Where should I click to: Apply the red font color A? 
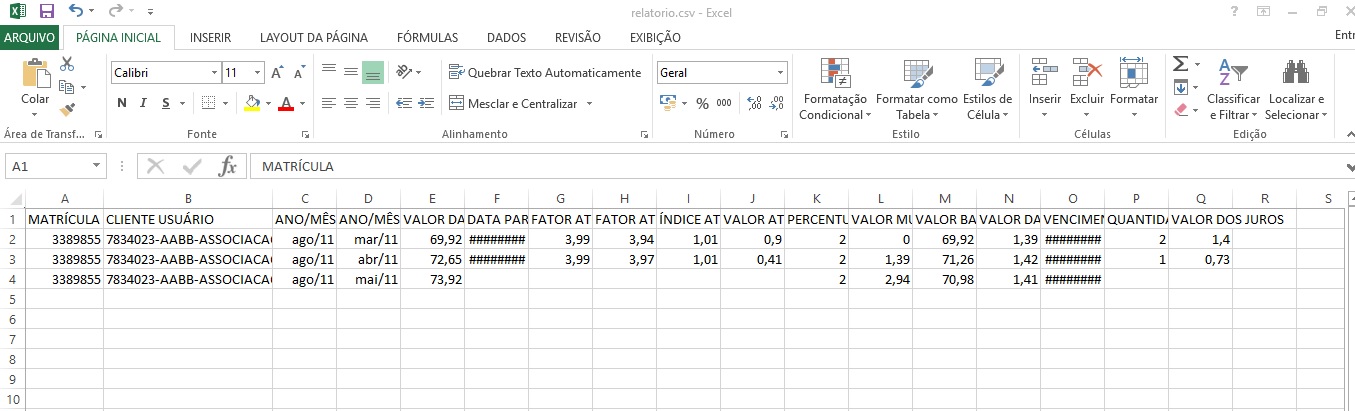pos(287,103)
